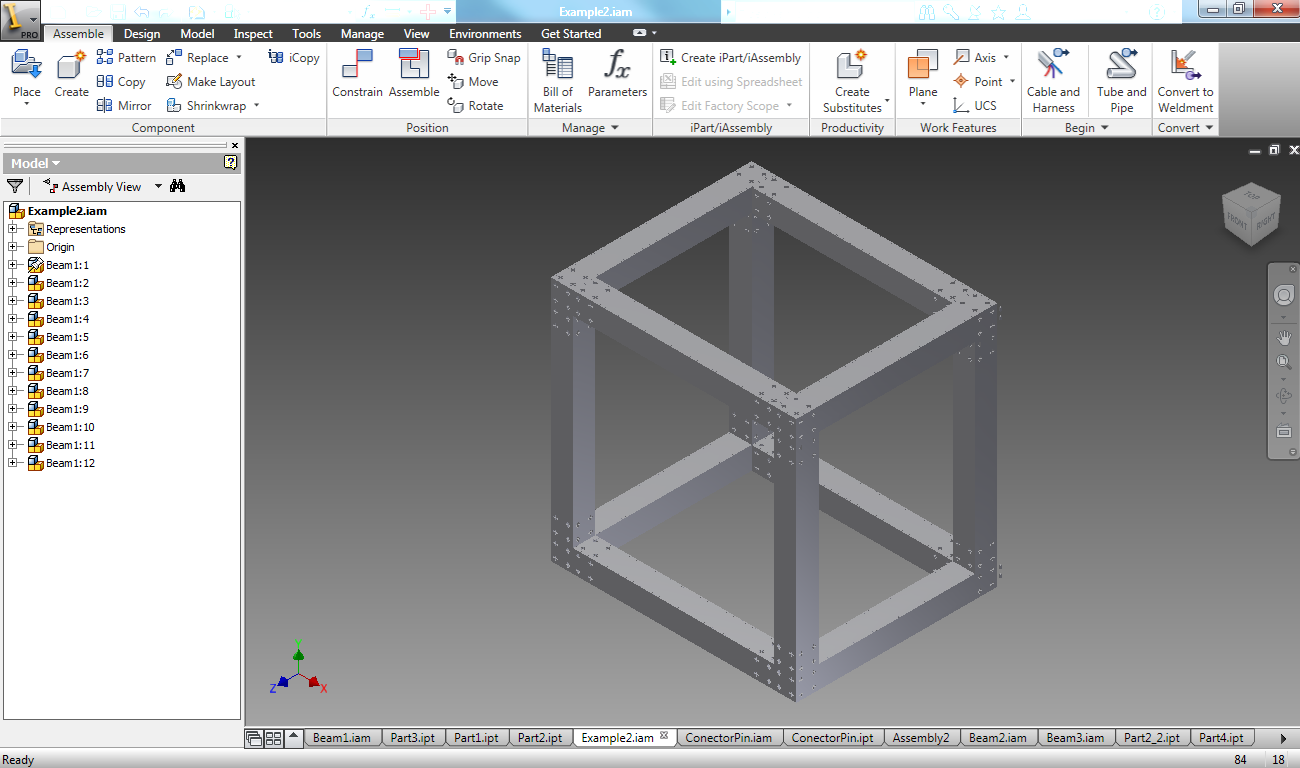The image size is (1300, 768).
Task: Click Create iPart/iAssembly
Action: coord(731,58)
